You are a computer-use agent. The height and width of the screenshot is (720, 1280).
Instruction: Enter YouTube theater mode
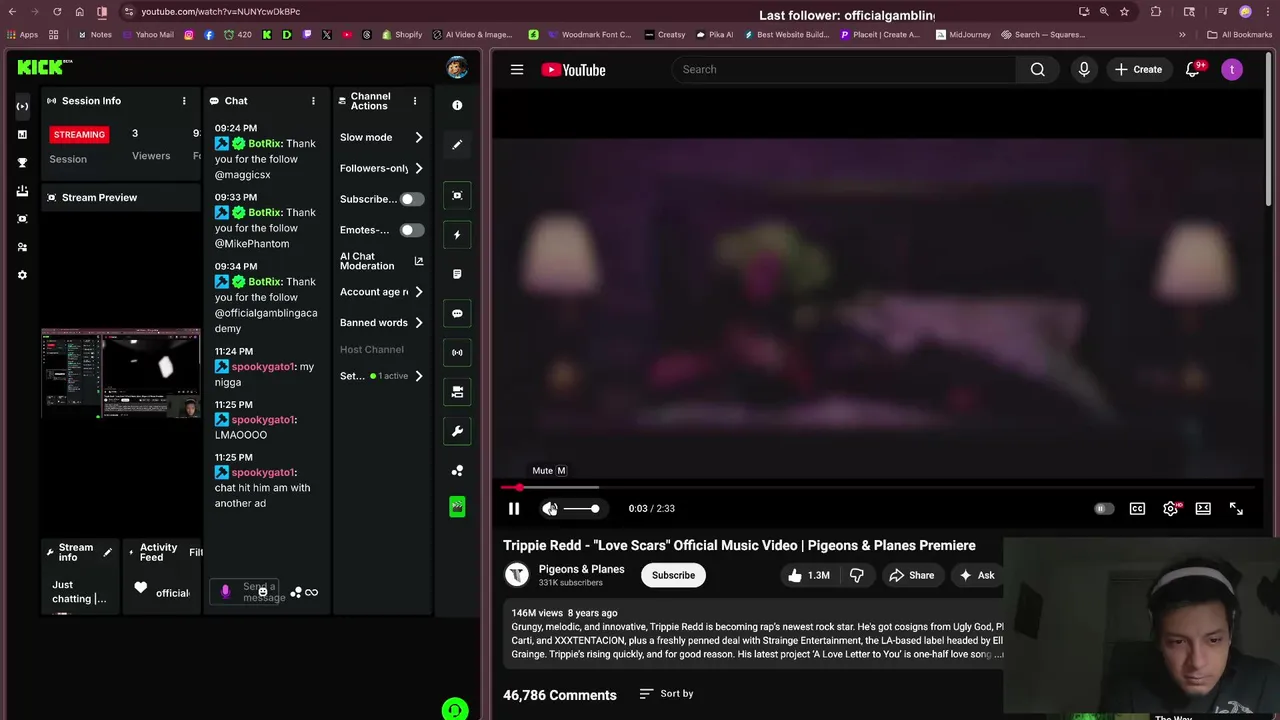pyautogui.click(x=1203, y=509)
